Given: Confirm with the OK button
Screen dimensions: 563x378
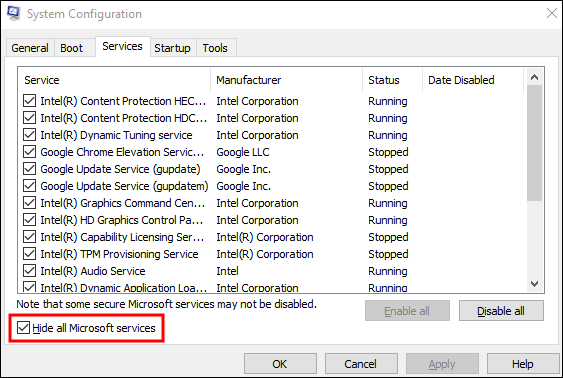Looking at the screenshot, I should [280, 364].
